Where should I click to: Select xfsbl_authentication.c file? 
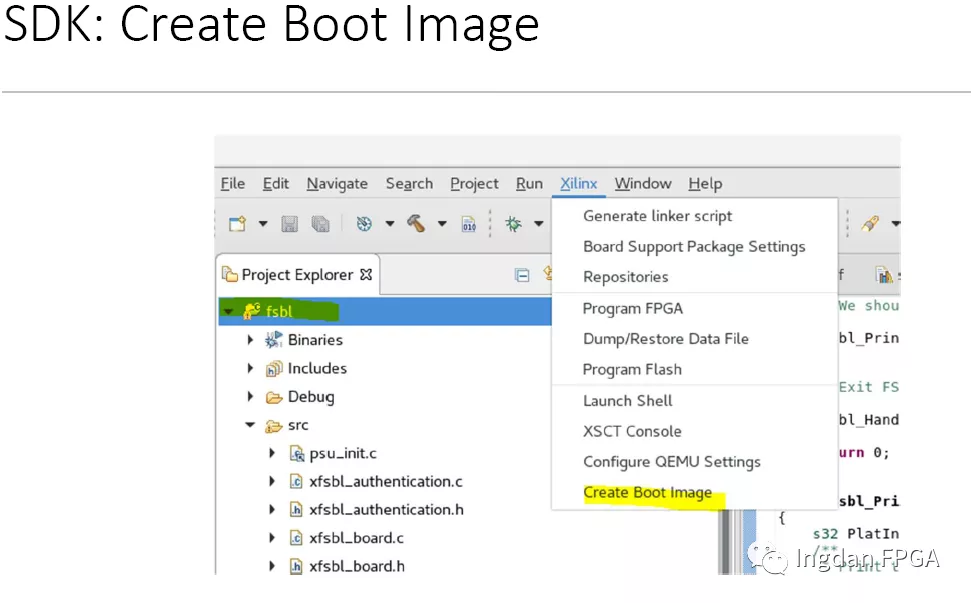pyautogui.click(x=386, y=482)
